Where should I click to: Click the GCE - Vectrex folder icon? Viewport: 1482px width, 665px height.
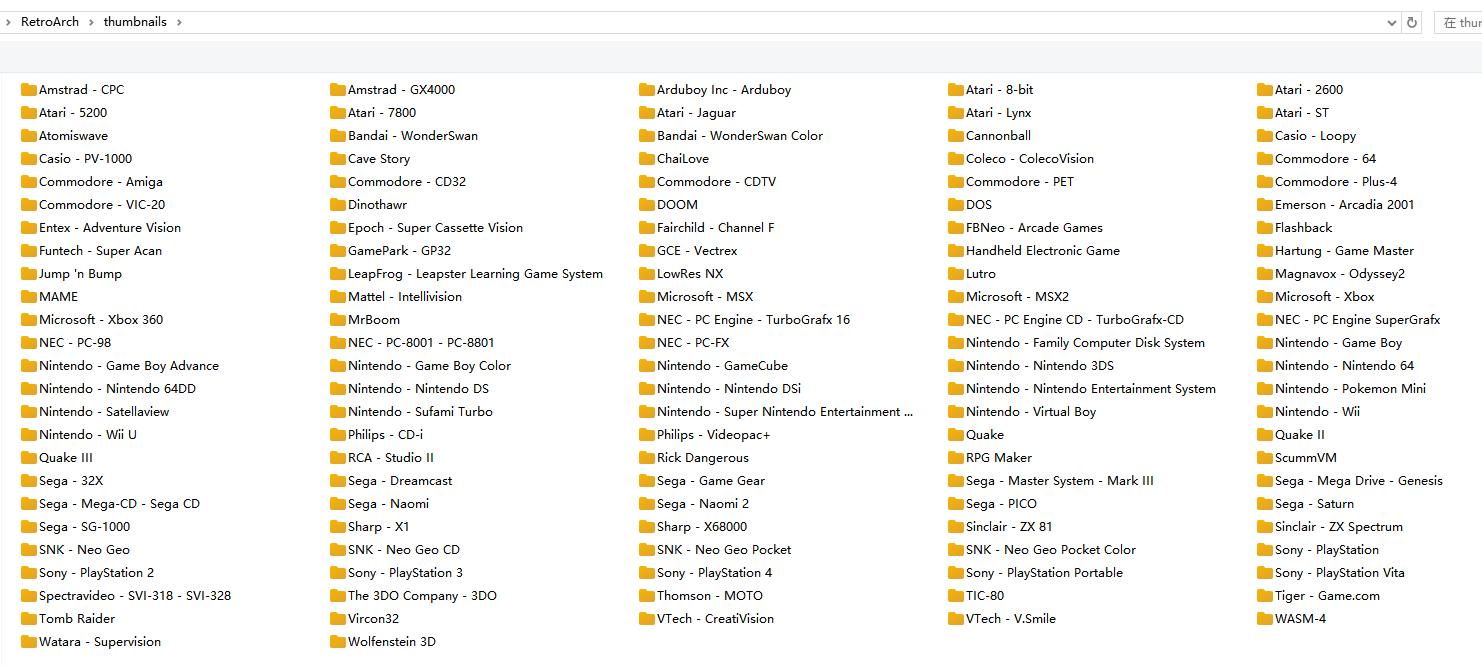click(x=646, y=251)
